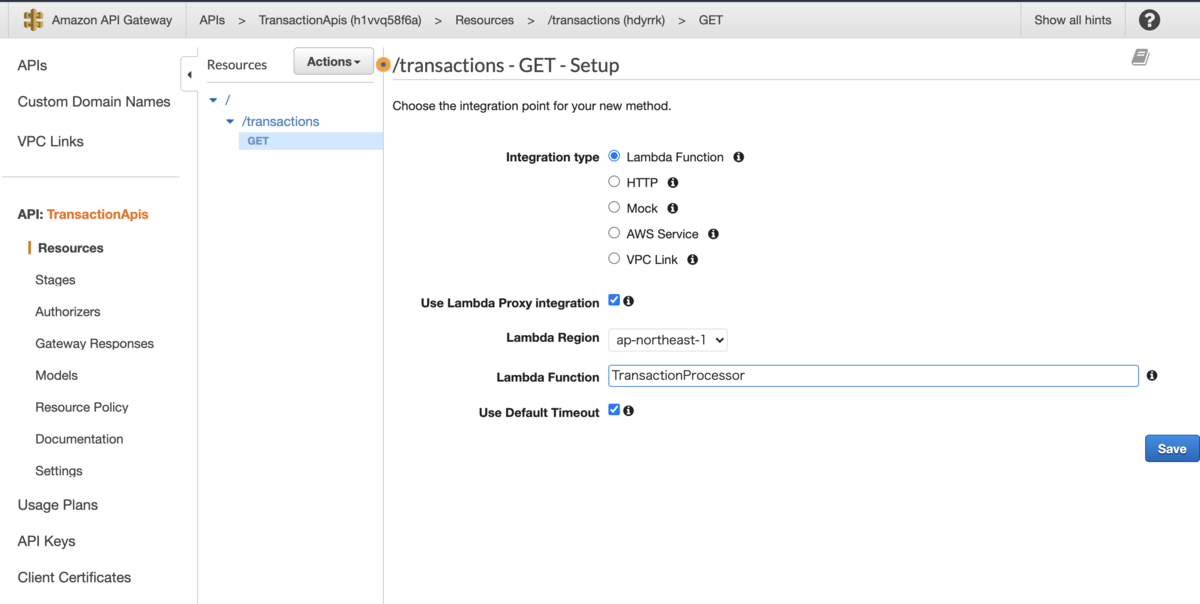Viewport: 1200px width, 604px height.
Task: Select the Mock integration type
Action: (x=614, y=208)
